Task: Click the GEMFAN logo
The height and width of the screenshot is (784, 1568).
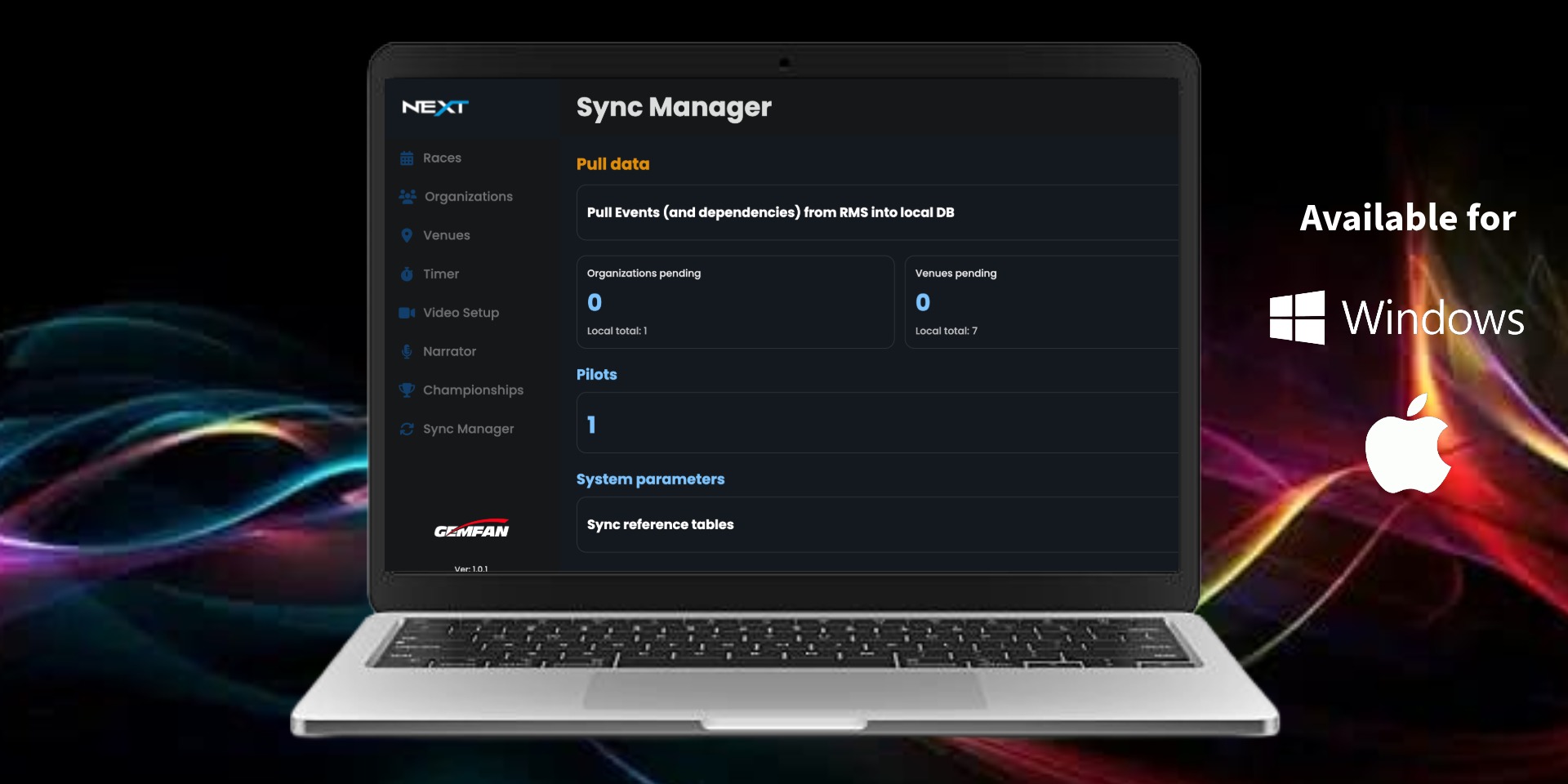Action: 472,529
